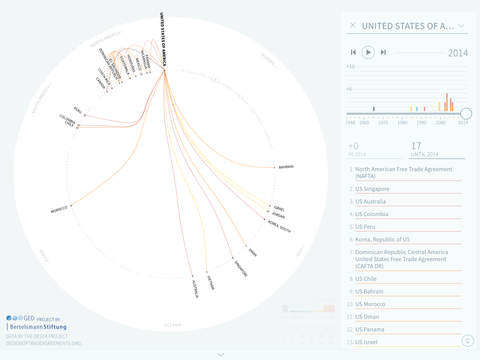Click the circular year slider handle at 2014

(466, 114)
